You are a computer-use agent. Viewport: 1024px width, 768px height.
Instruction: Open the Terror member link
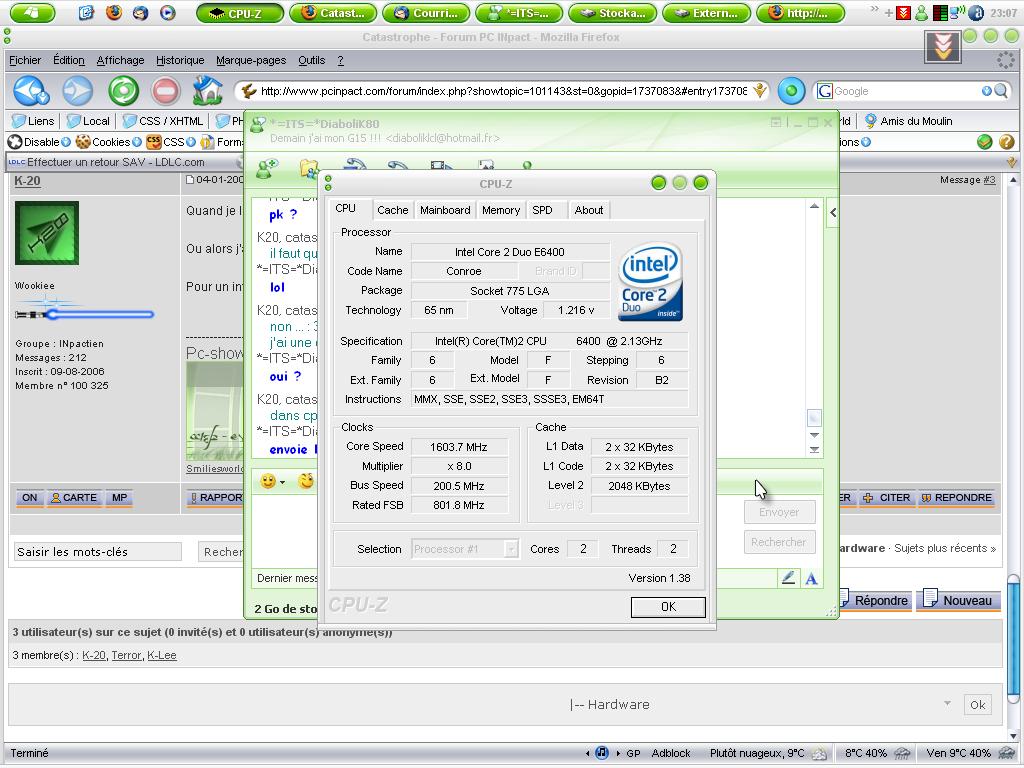[126, 656]
